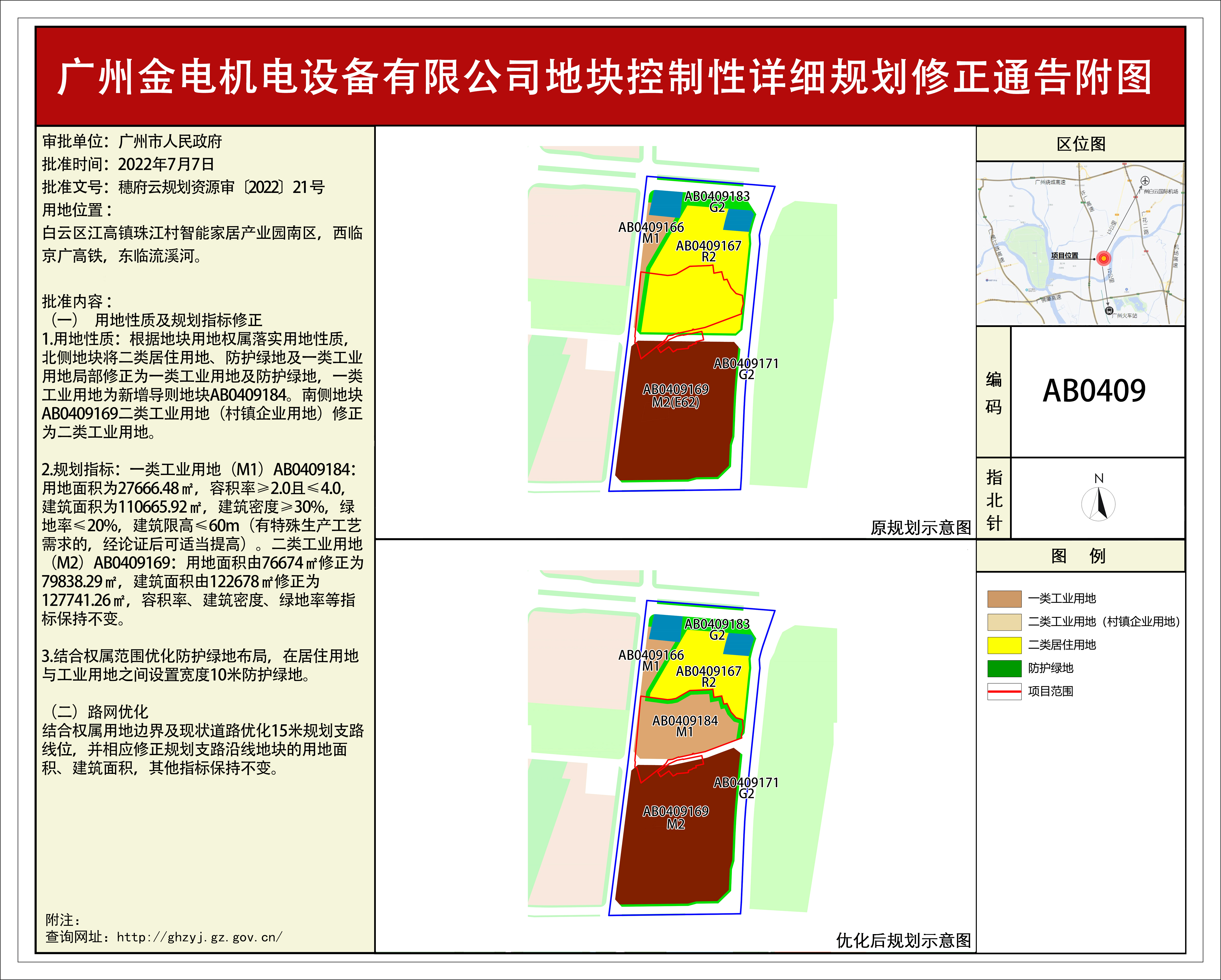Select the green 防护绿地 legend swatch

1004,668
